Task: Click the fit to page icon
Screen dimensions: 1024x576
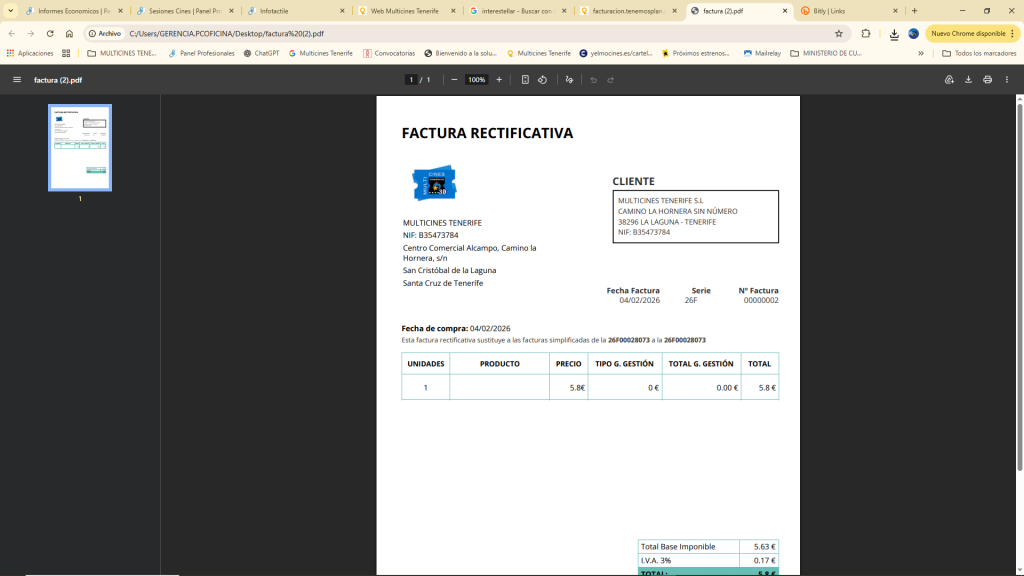Action: 525,79
